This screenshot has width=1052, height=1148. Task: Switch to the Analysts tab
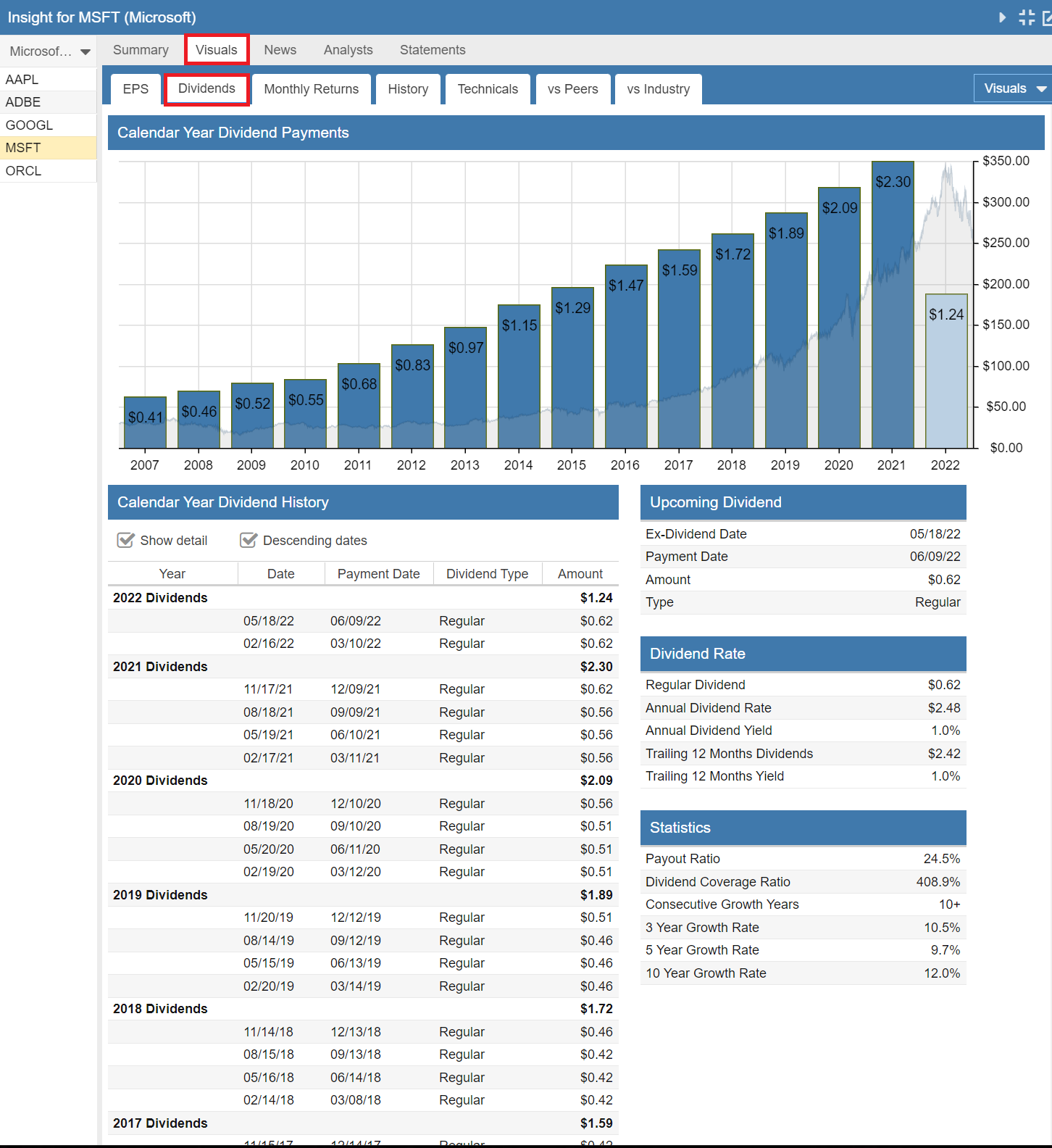coord(348,50)
